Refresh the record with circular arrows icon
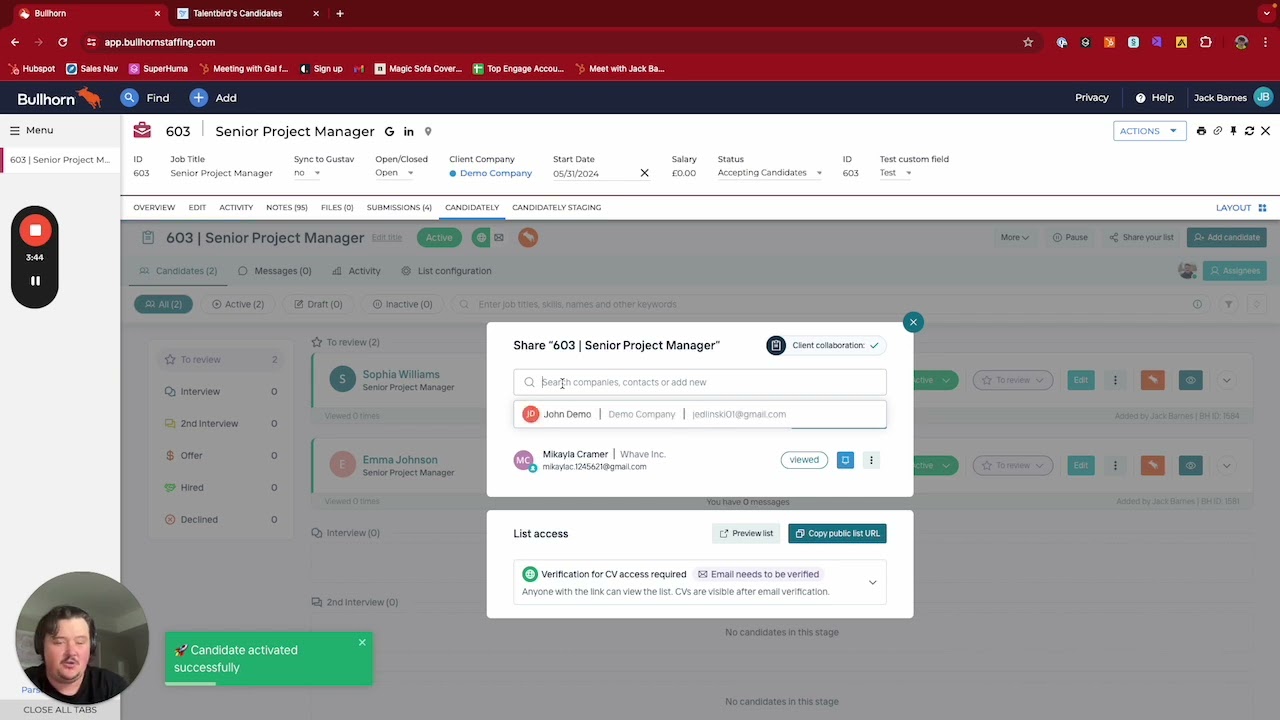 [x=1249, y=131]
